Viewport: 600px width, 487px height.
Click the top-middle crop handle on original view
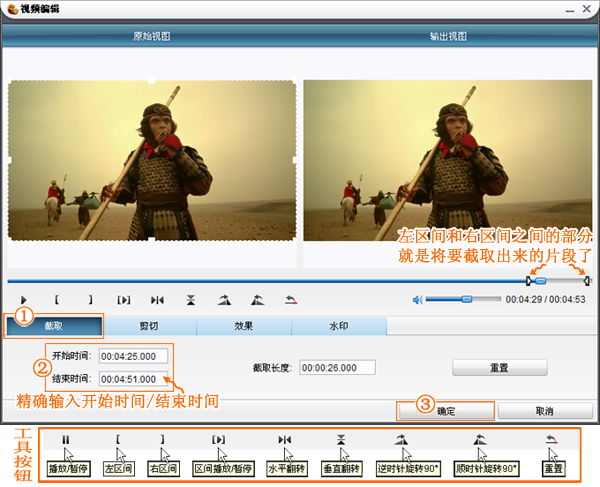click(152, 80)
